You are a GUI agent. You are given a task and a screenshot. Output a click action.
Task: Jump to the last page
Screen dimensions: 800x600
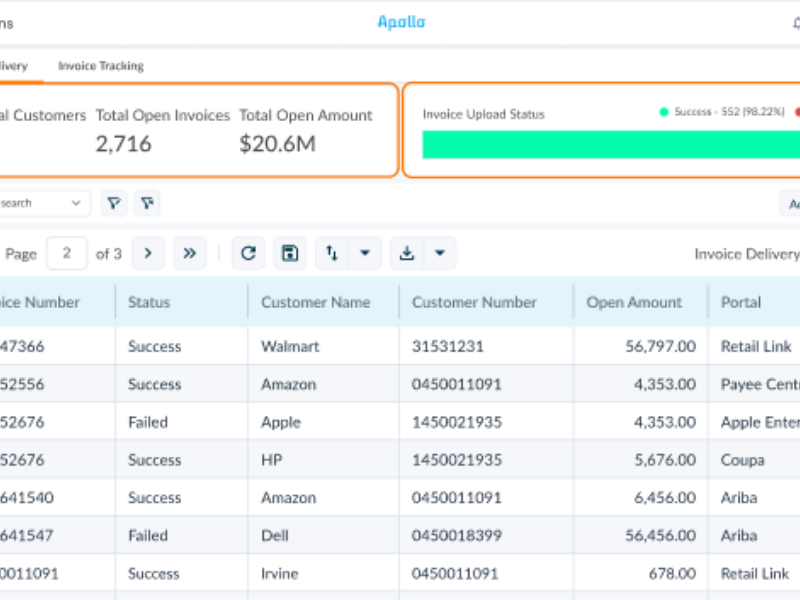(x=189, y=254)
